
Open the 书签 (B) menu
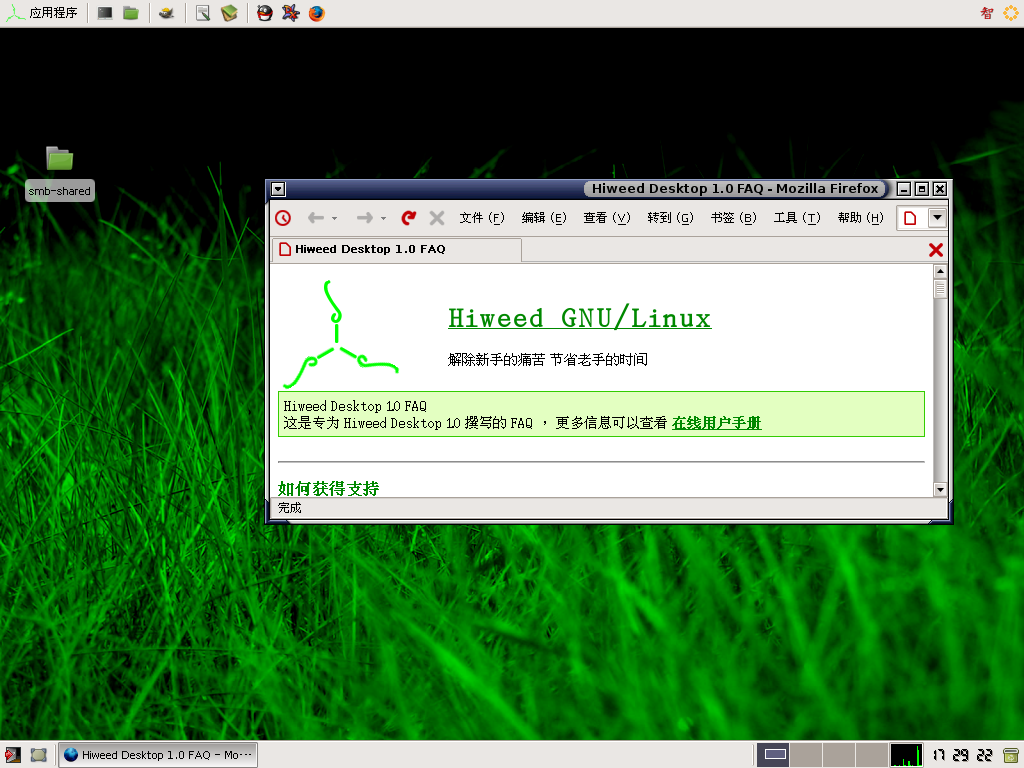pyautogui.click(x=733, y=218)
